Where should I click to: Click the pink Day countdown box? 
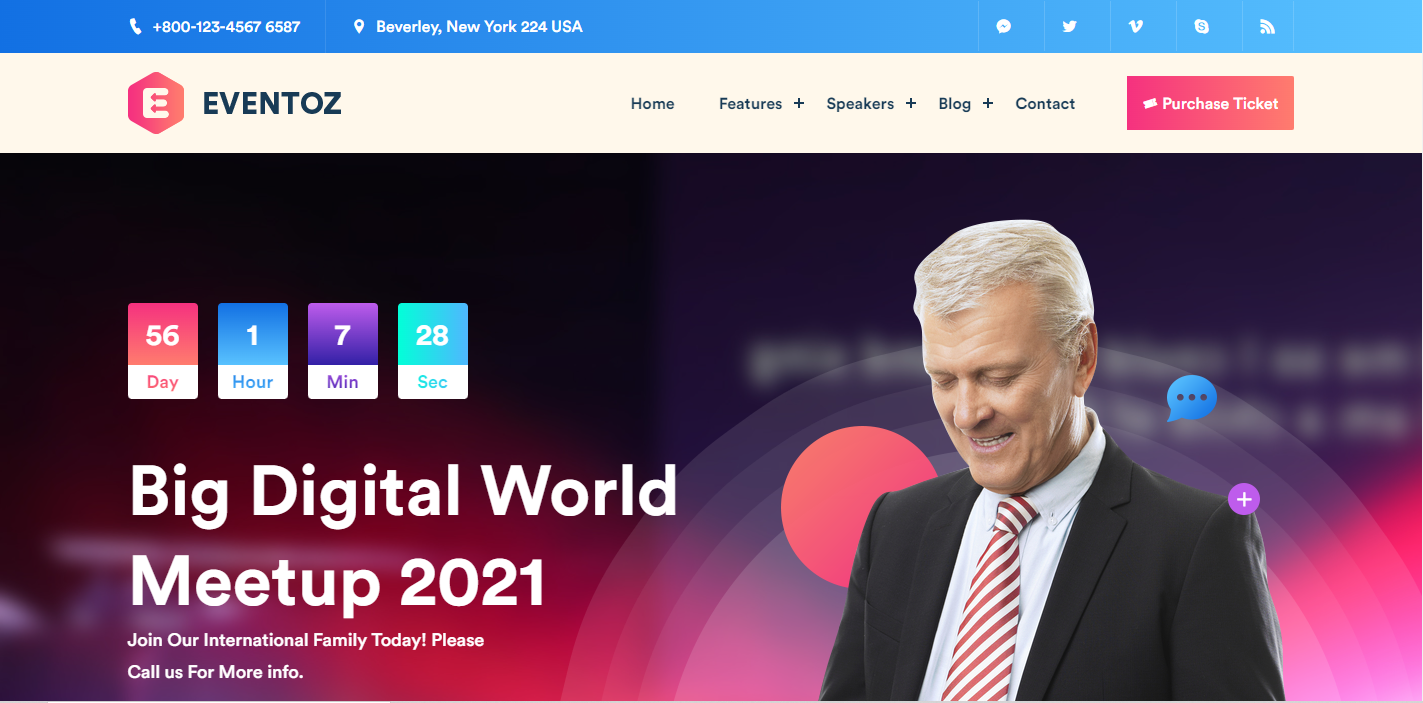click(163, 351)
